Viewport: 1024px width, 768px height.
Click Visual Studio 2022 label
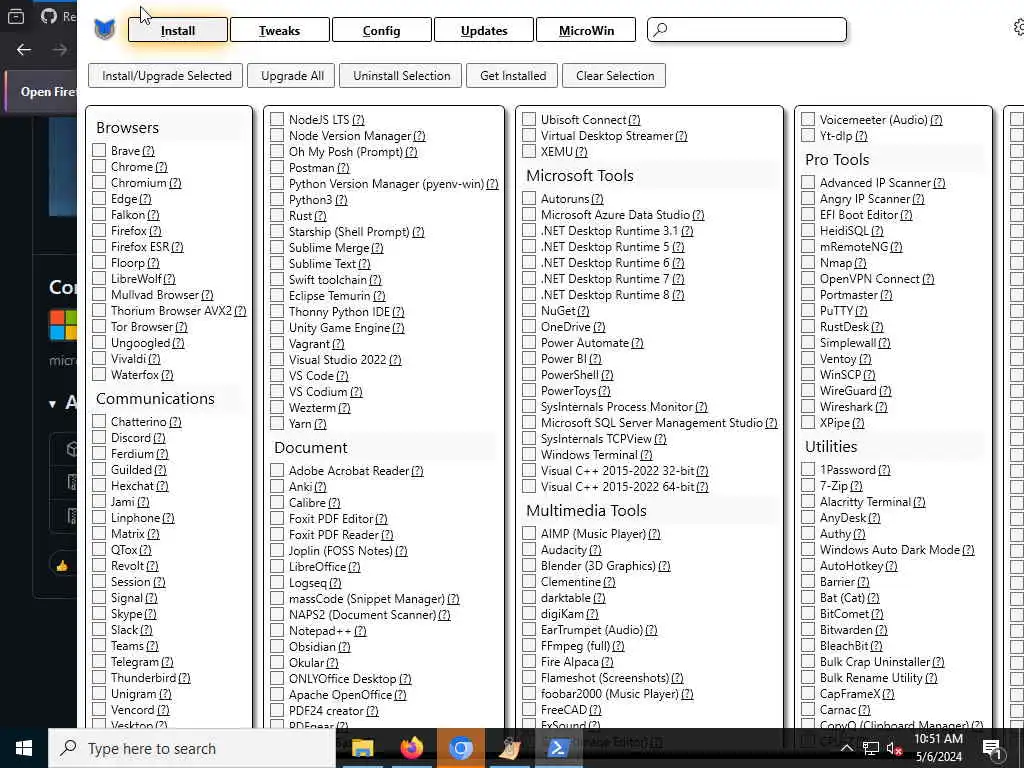[338, 359]
